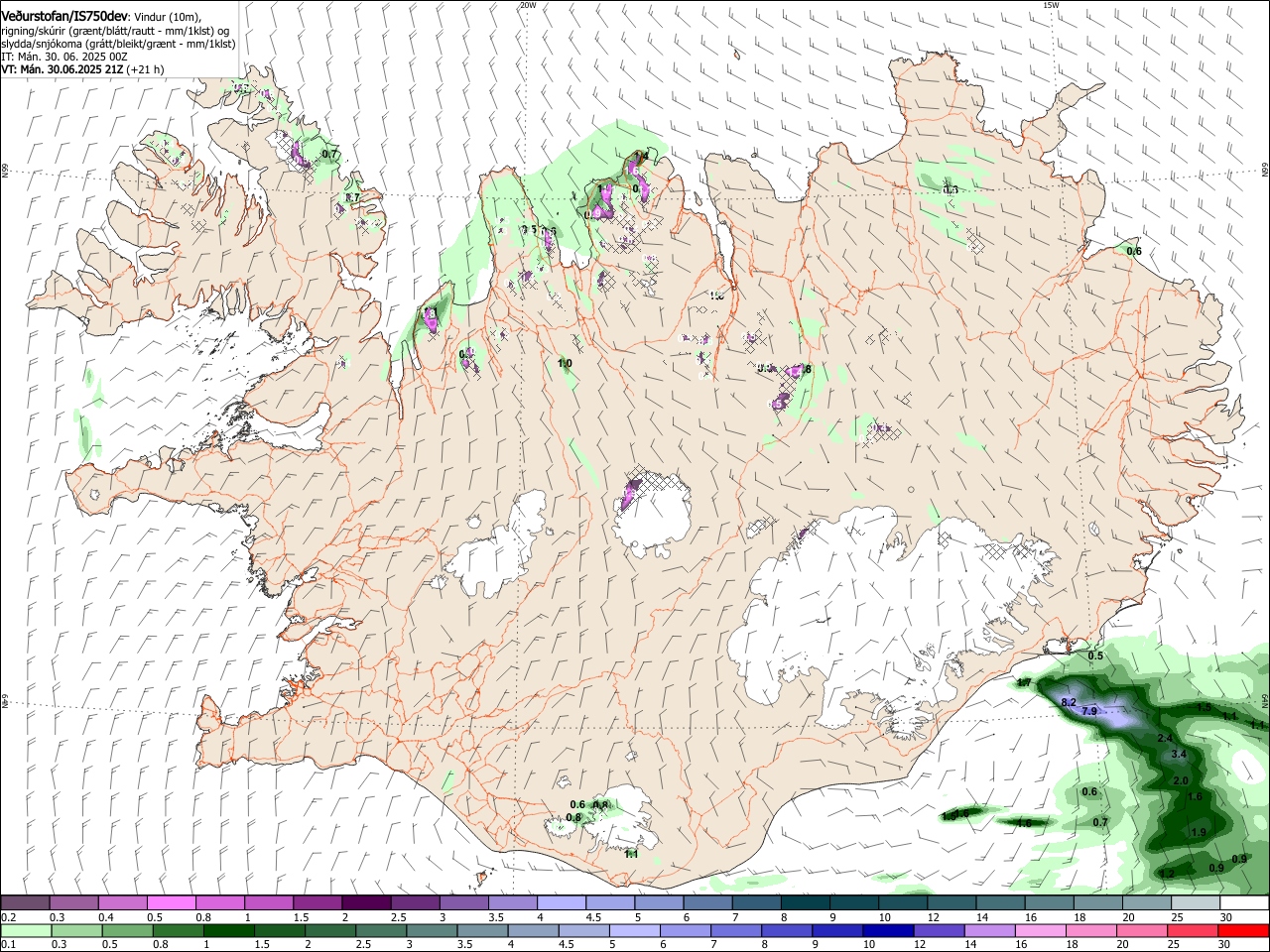Image resolution: width=1270 pixels, height=952 pixels.
Task: Click the 1.2 value in the southeast sea
Action: (1167, 874)
